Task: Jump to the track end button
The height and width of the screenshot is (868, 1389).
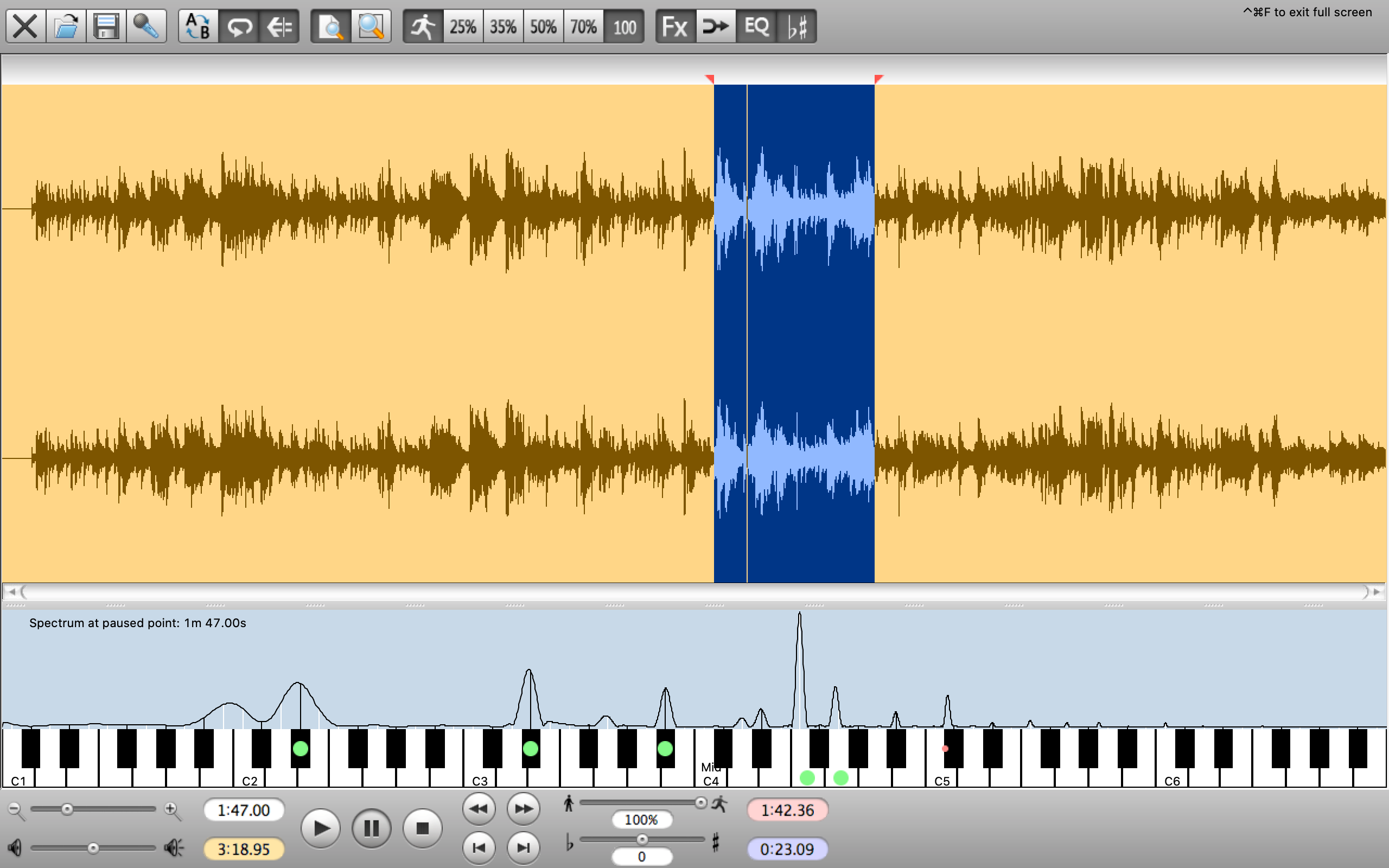Action: (524, 847)
